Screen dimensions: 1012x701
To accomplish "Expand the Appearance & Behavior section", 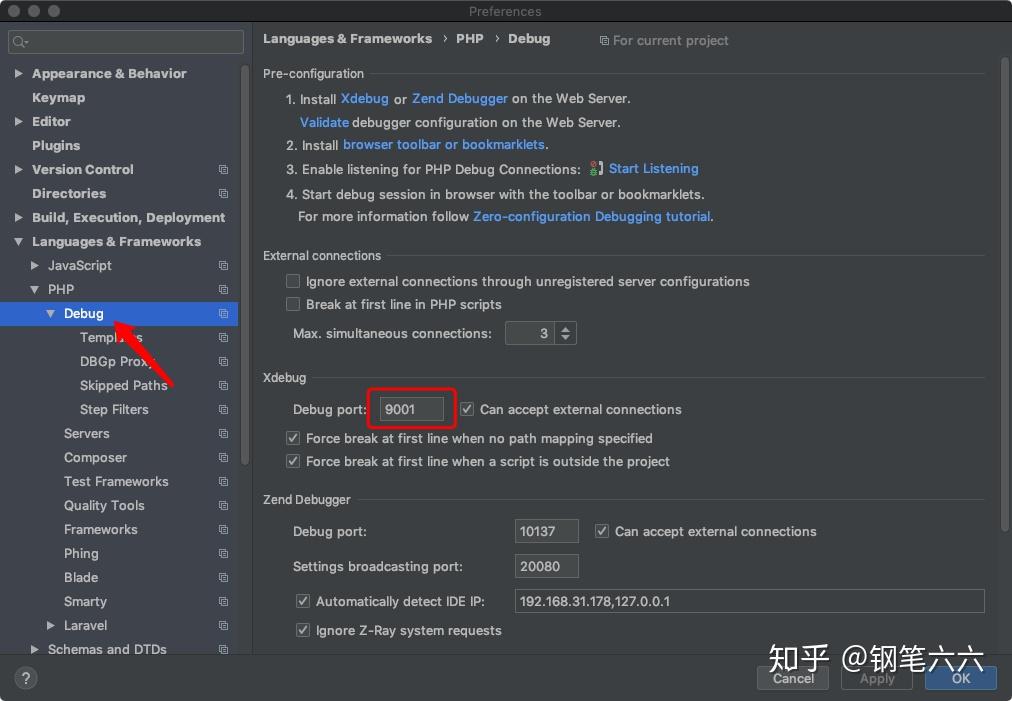I will [x=18, y=73].
